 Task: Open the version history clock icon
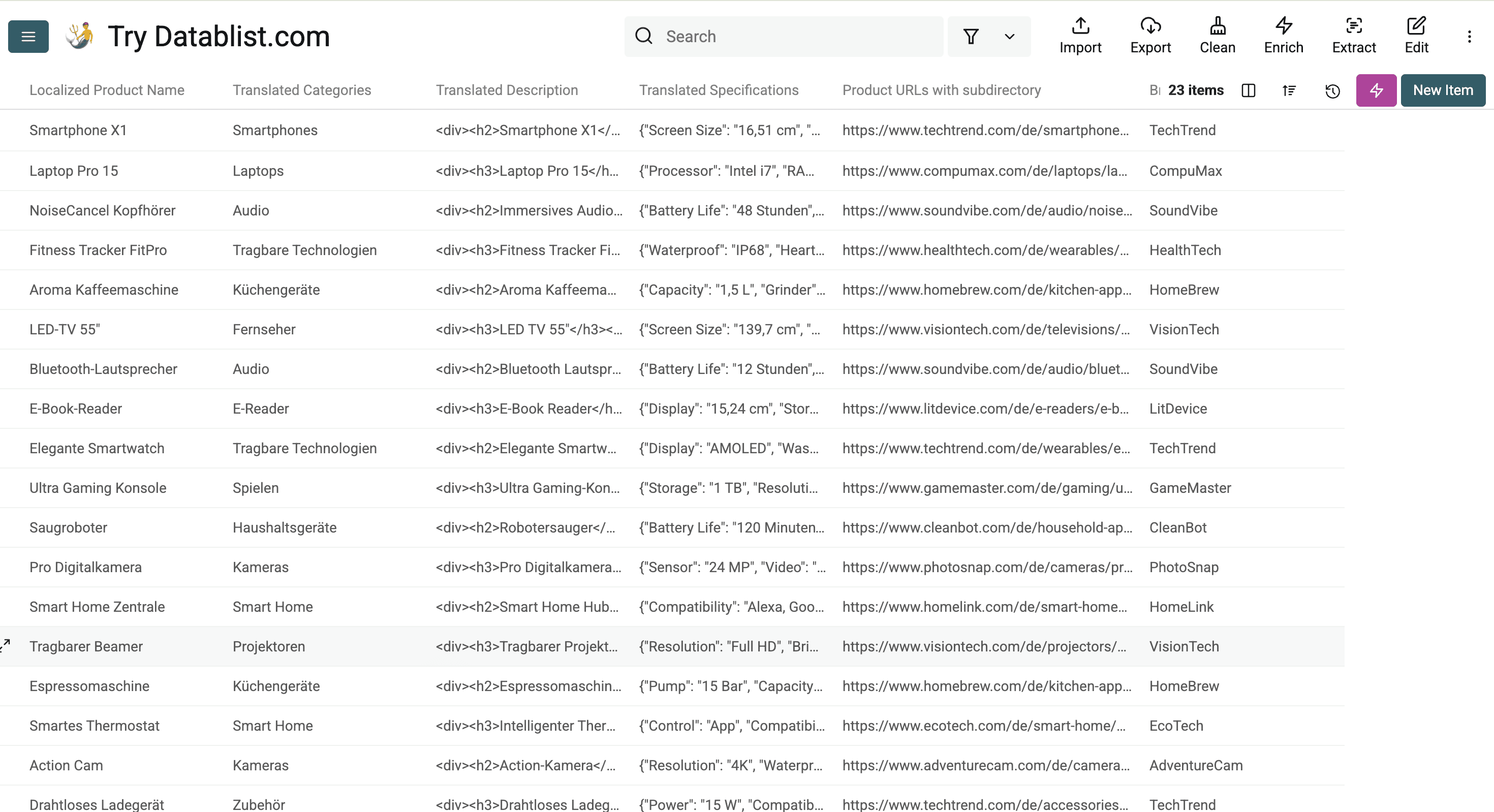click(1332, 90)
